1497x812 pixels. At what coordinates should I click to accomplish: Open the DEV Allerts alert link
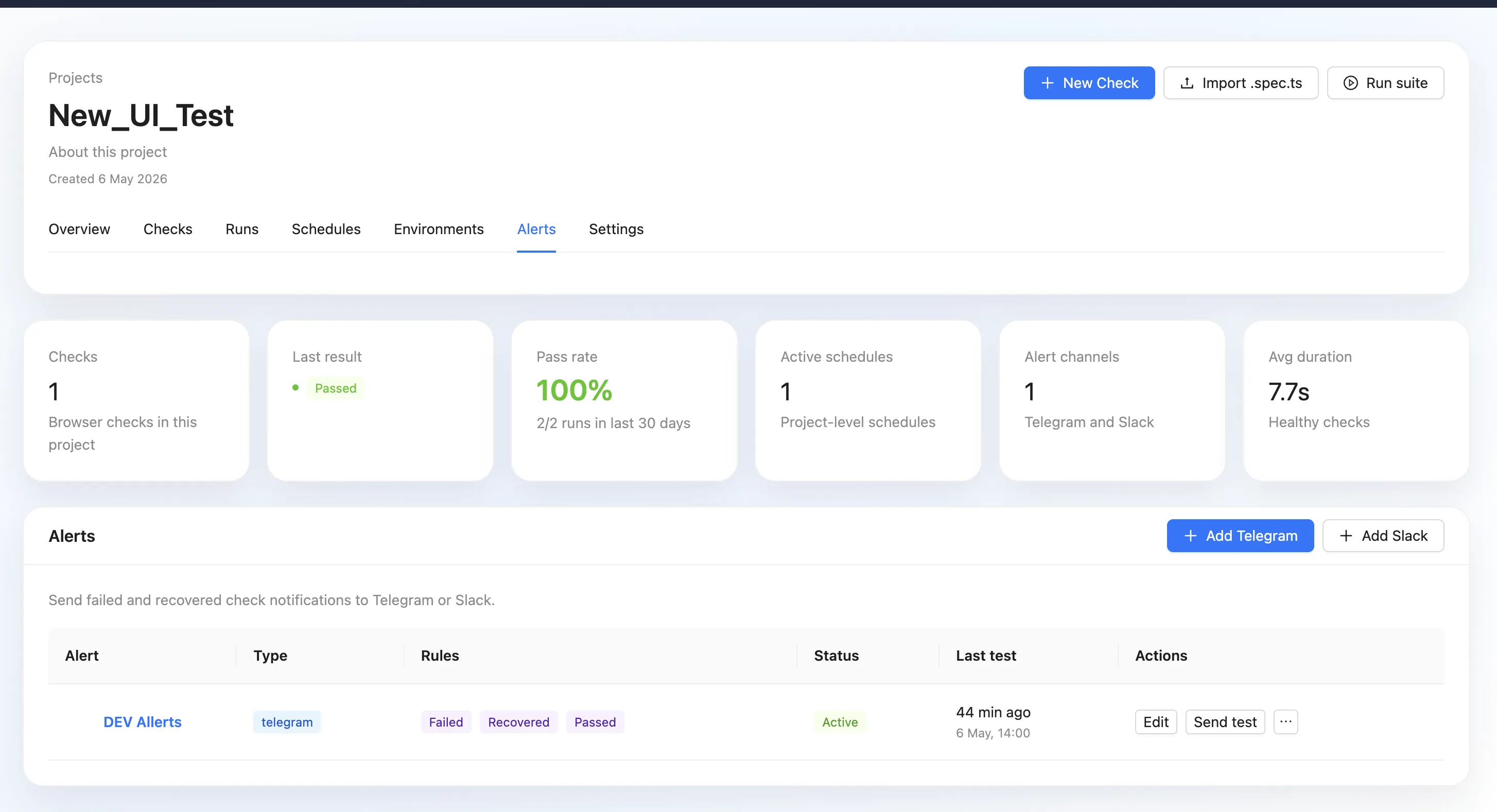(x=143, y=722)
